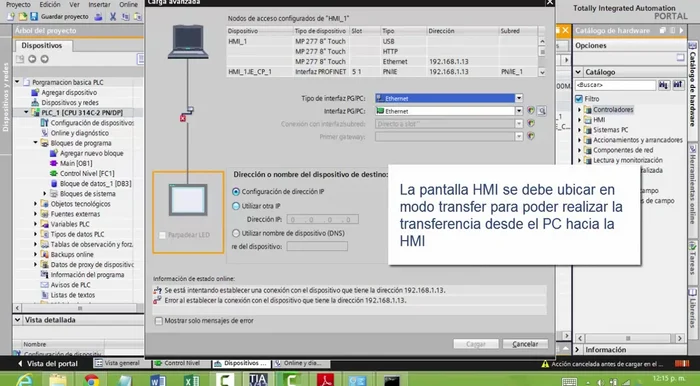This screenshot has width=700, height=386.
Task: Click the warning icon in status bar
Action: (545, 364)
